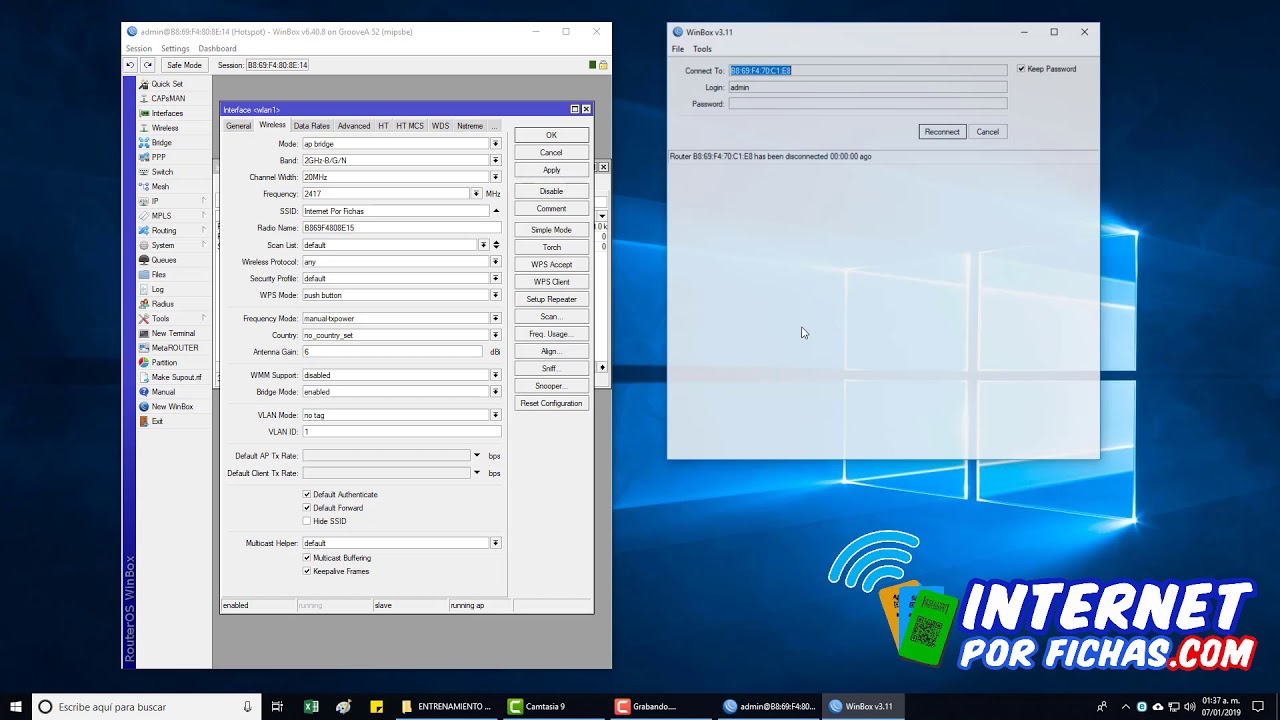Open Tools menu in WinBox v3.11
This screenshot has width=1280, height=720.
702,49
